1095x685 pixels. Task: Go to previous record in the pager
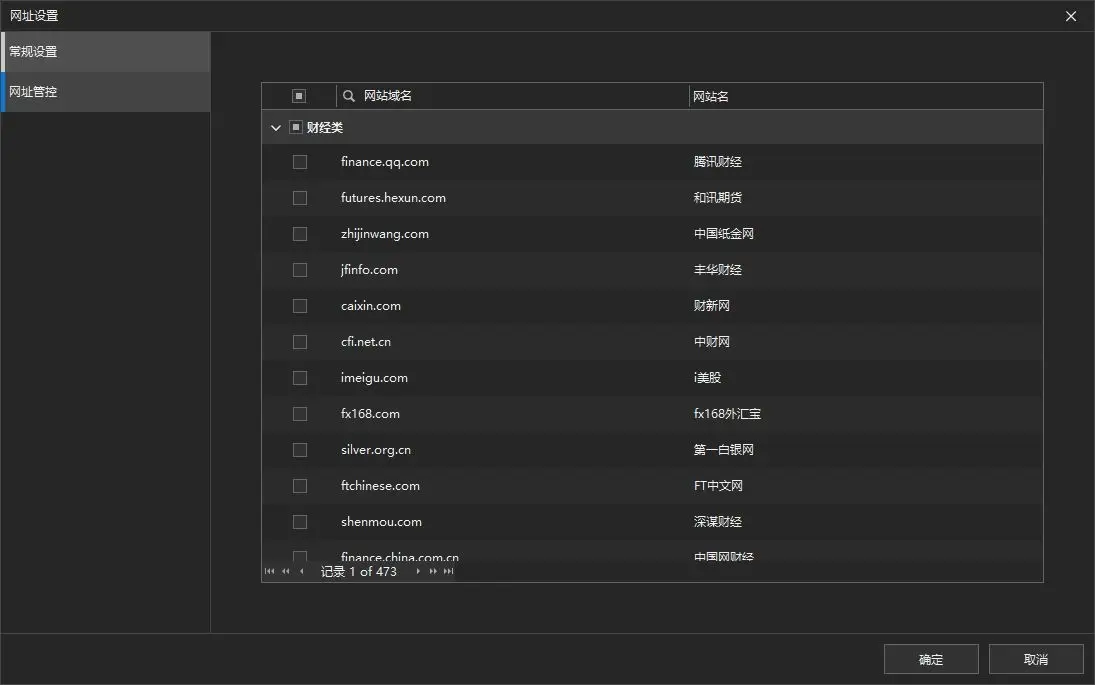(x=302, y=571)
